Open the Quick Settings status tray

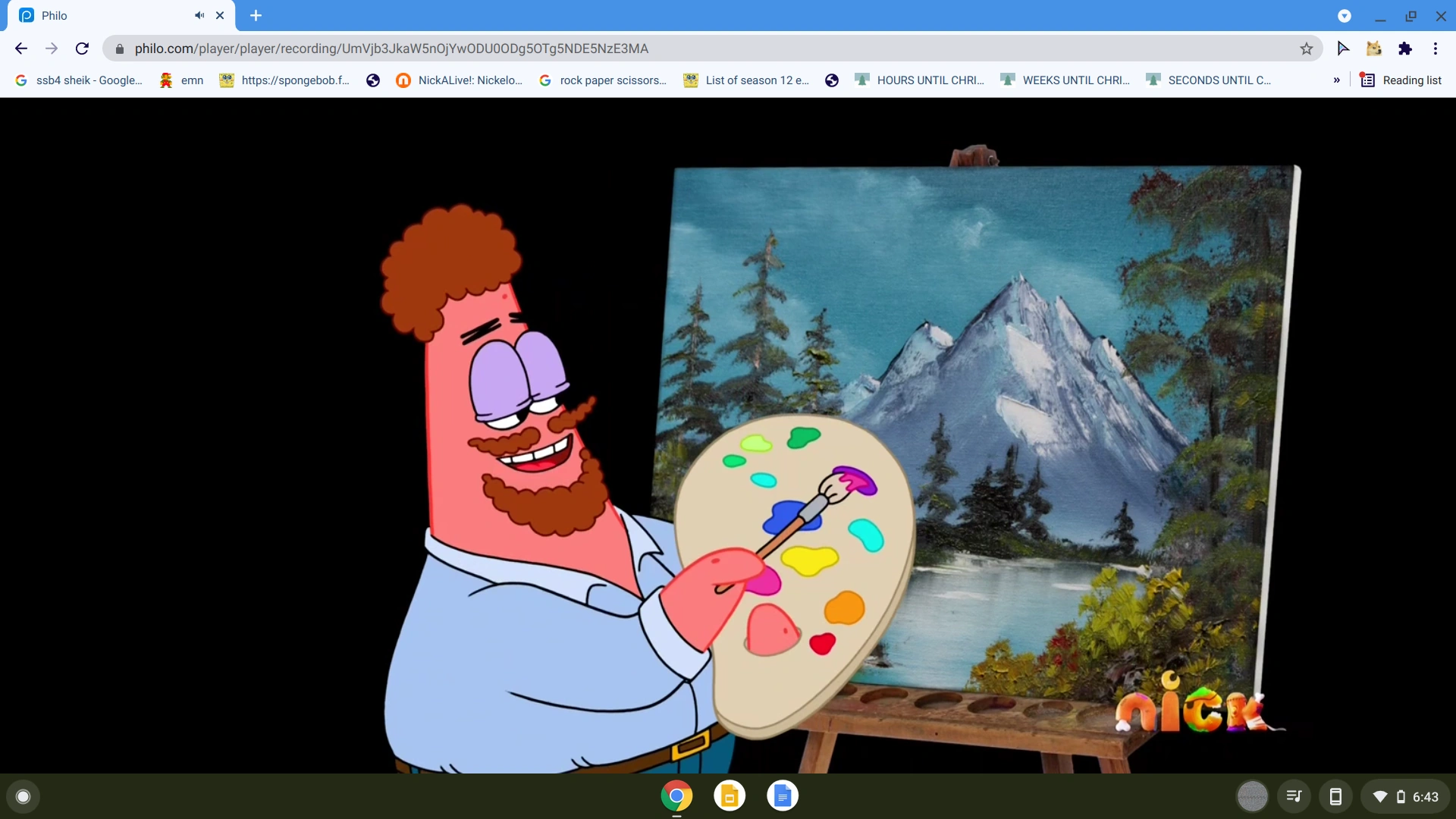pos(1404,796)
